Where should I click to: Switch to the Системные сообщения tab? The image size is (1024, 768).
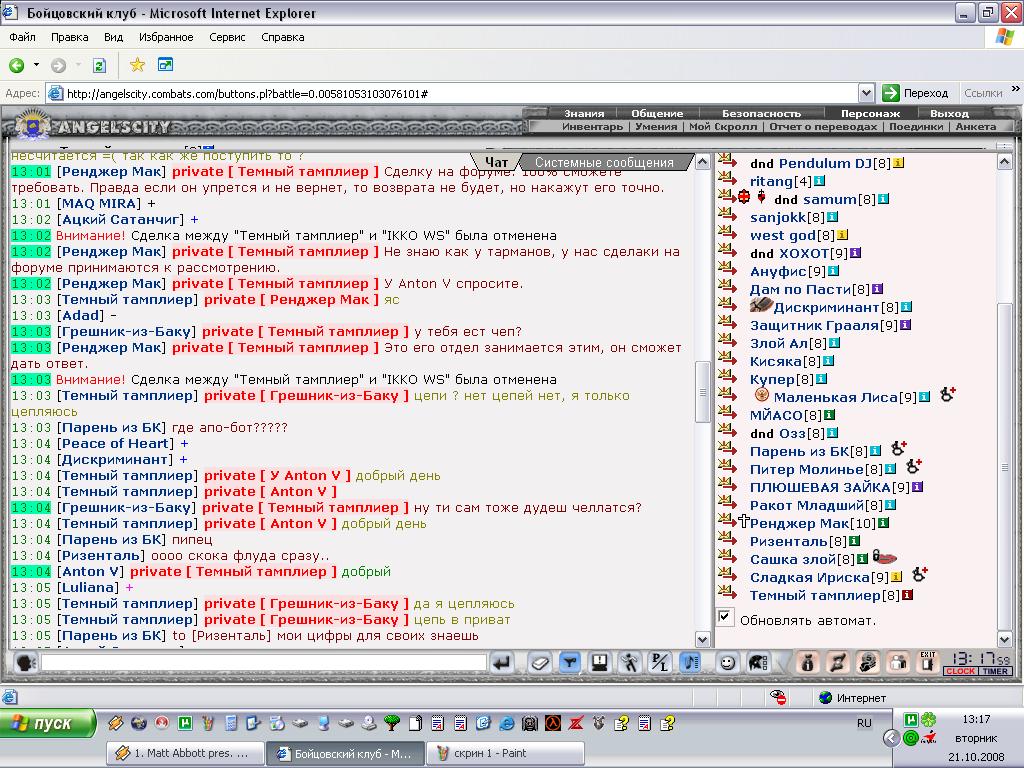604,163
